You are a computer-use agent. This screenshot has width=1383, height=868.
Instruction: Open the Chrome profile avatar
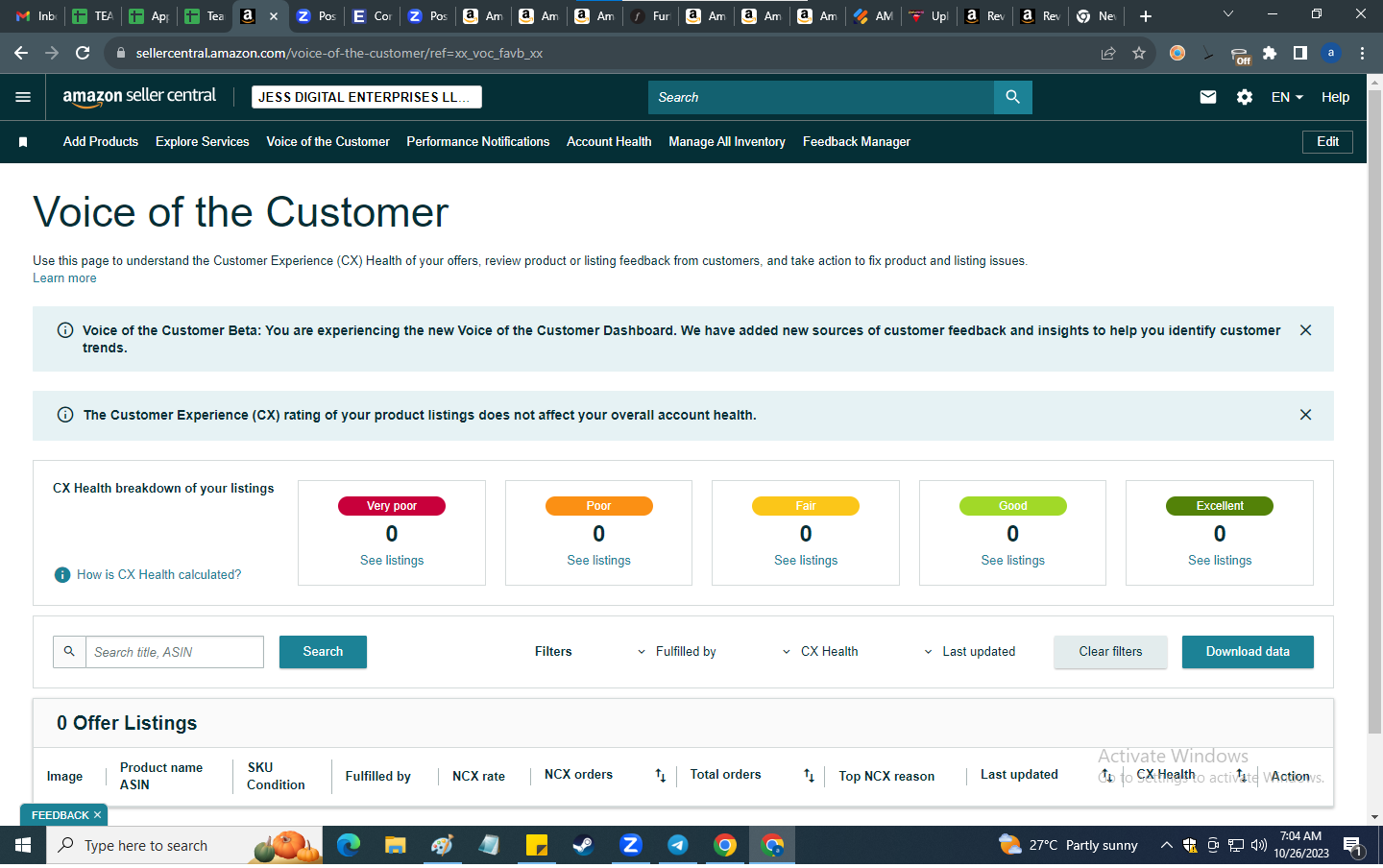1331,53
